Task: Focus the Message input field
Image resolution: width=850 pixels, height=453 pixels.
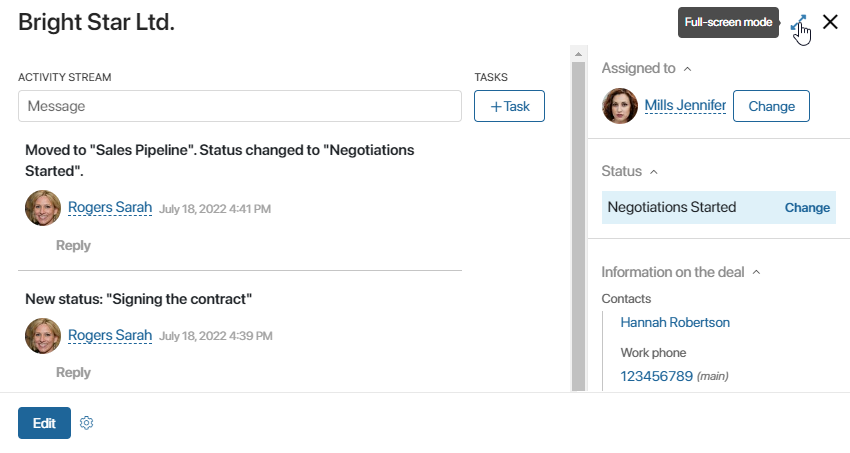Action: tap(240, 106)
